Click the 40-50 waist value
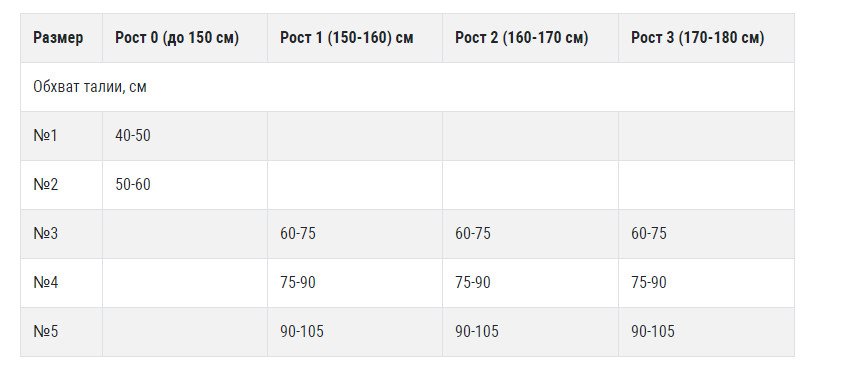 [x=133, y=136]
